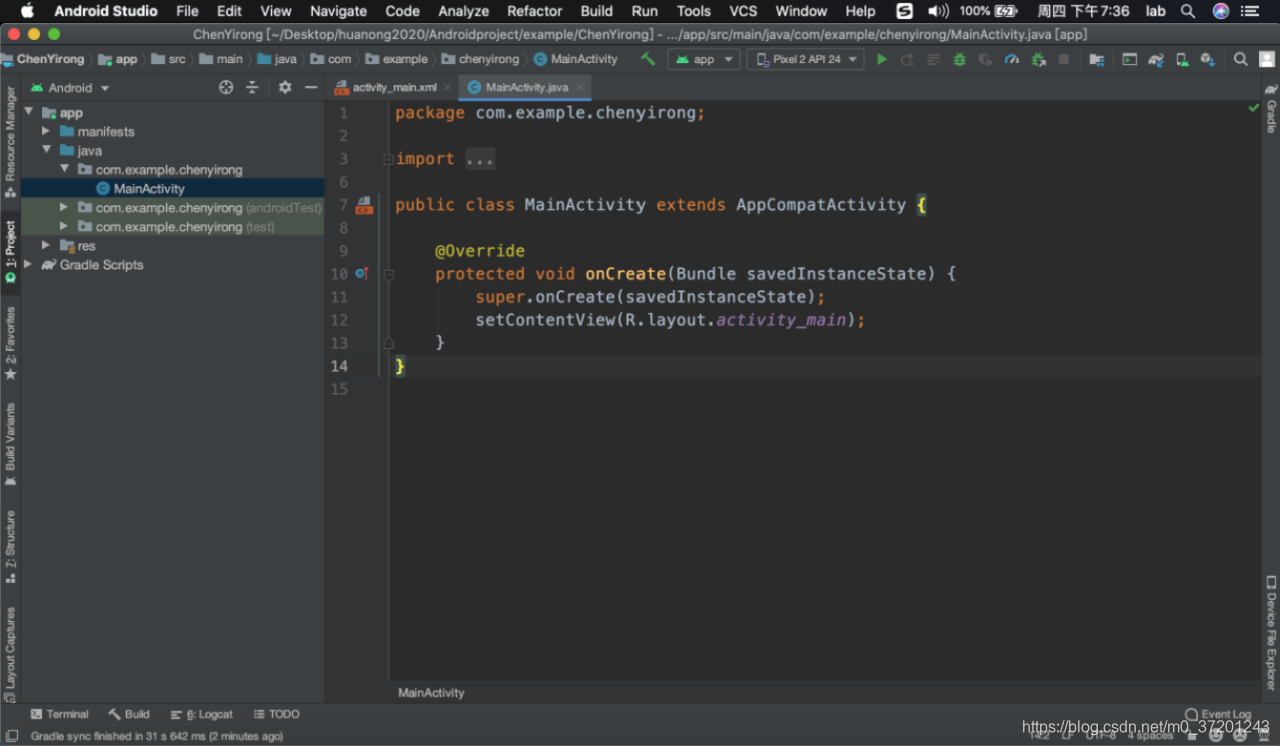
Task: Open the Build tool window at bottom
Action: pos(129,714)
